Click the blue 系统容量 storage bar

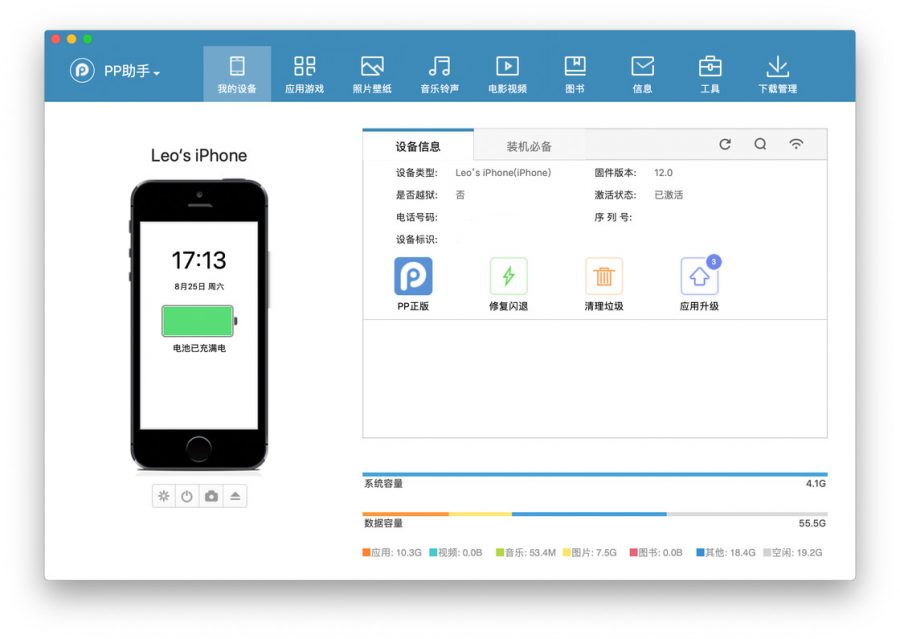point(595,474)
